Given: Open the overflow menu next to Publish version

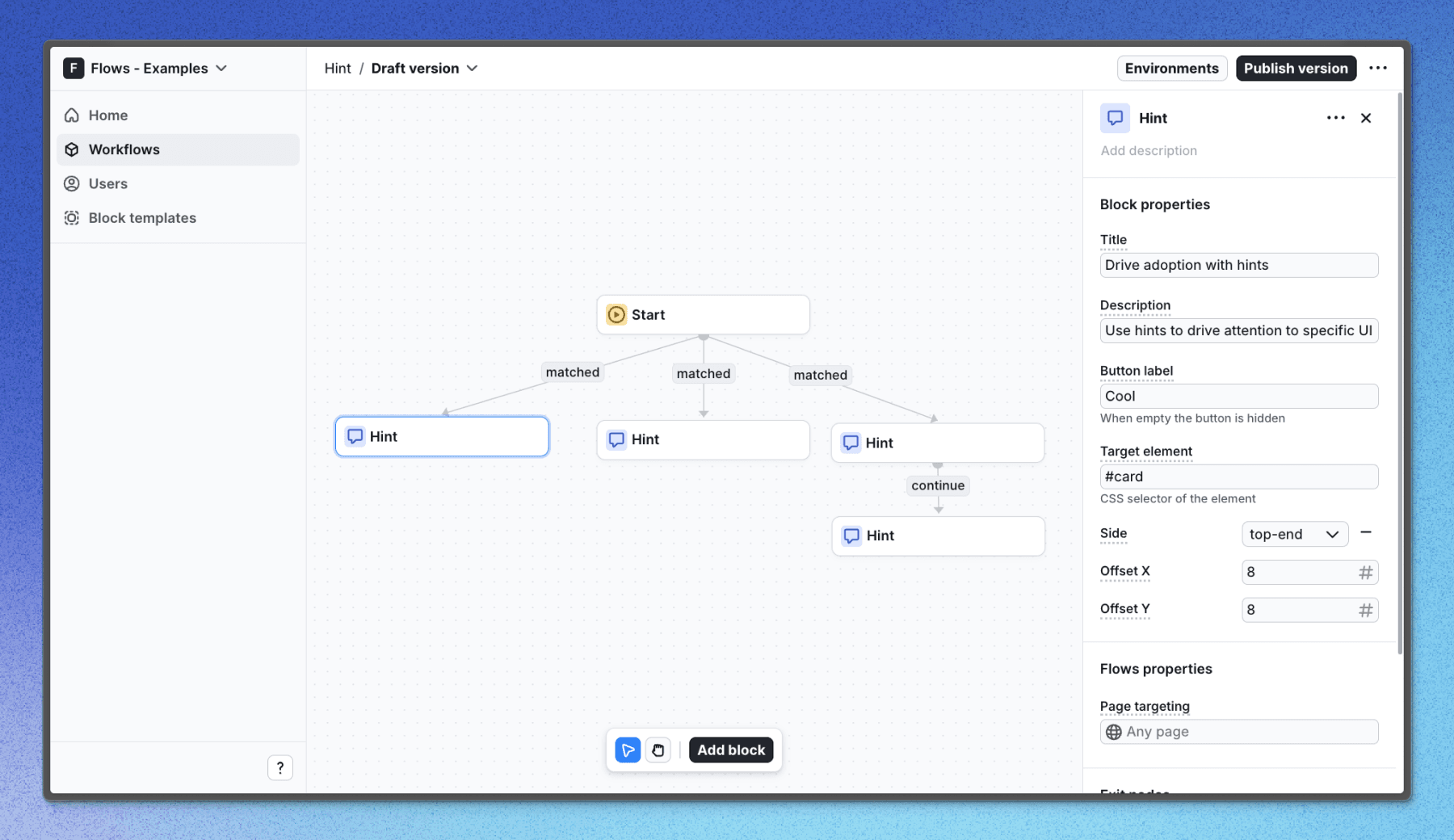Looking at the screenshot, I should coord(1379,68).
